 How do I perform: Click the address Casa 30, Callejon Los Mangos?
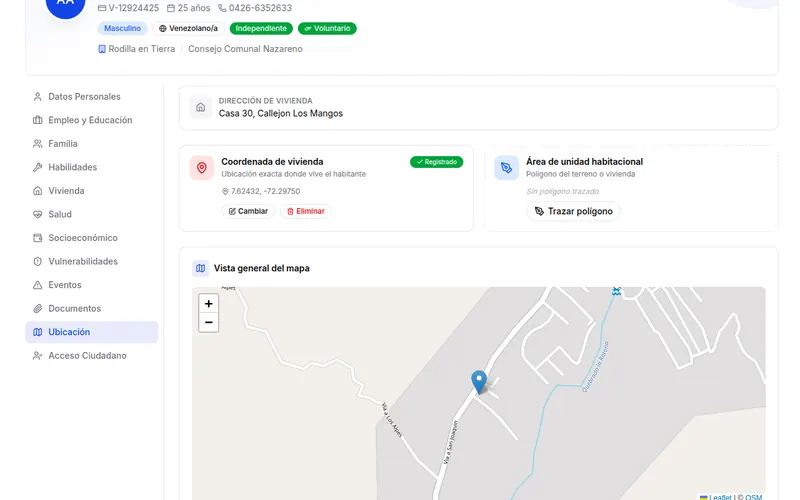coord(281,113)
